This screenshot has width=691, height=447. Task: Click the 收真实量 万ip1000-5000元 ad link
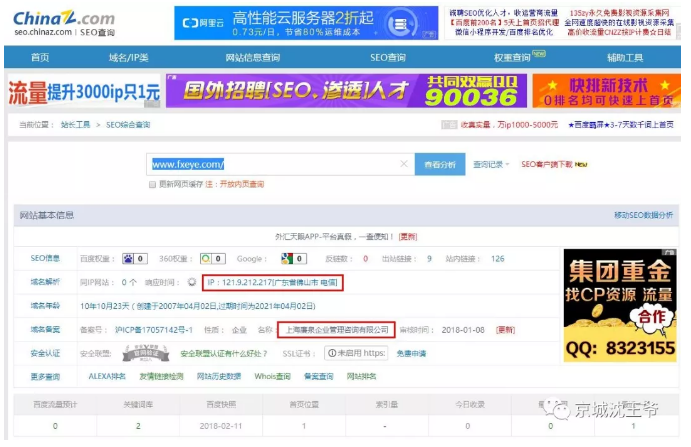(509, 125)
